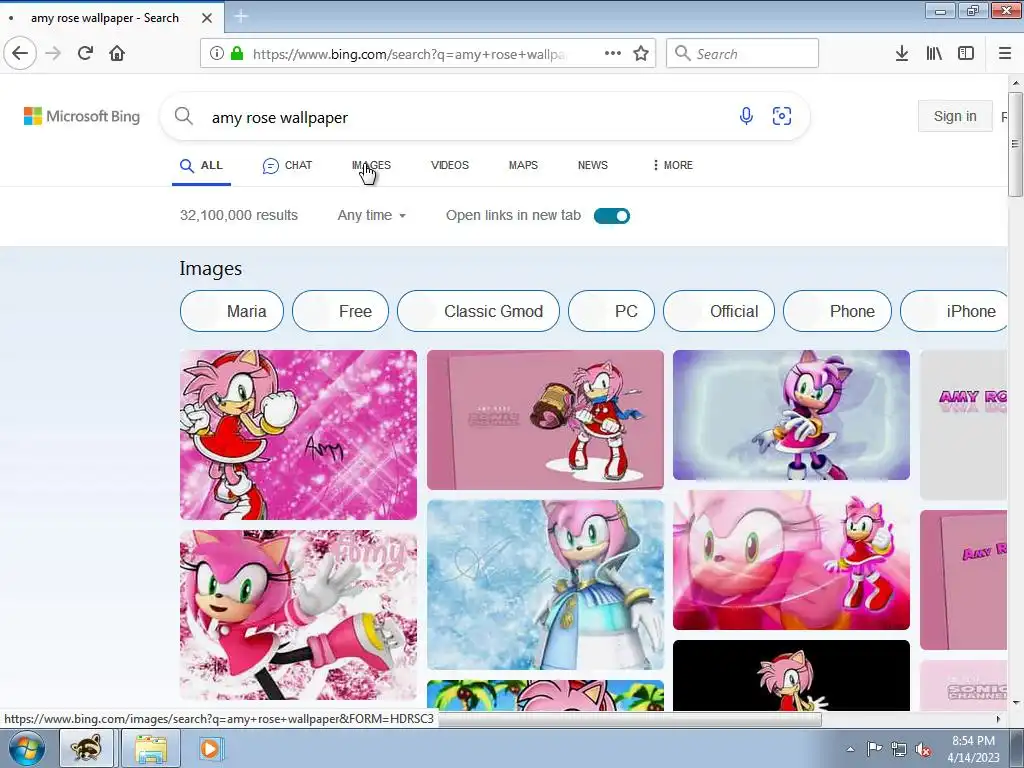
Task: Open the Downloads panel
Action: pos(902,53)
